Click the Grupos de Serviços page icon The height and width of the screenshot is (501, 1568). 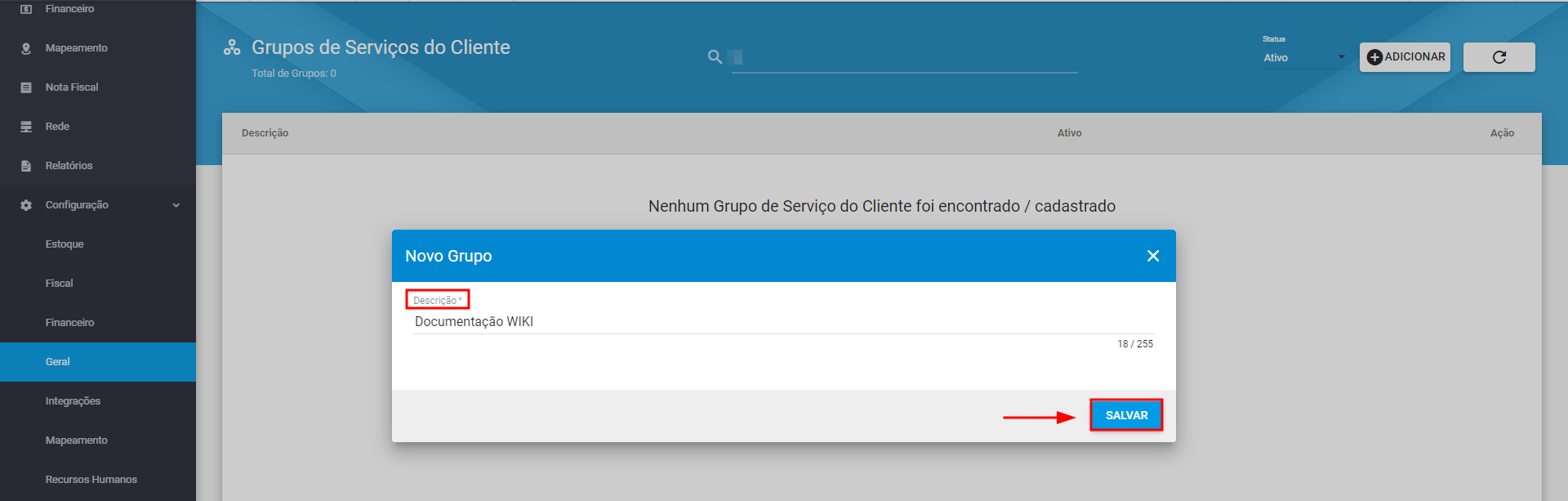point(232,47)
